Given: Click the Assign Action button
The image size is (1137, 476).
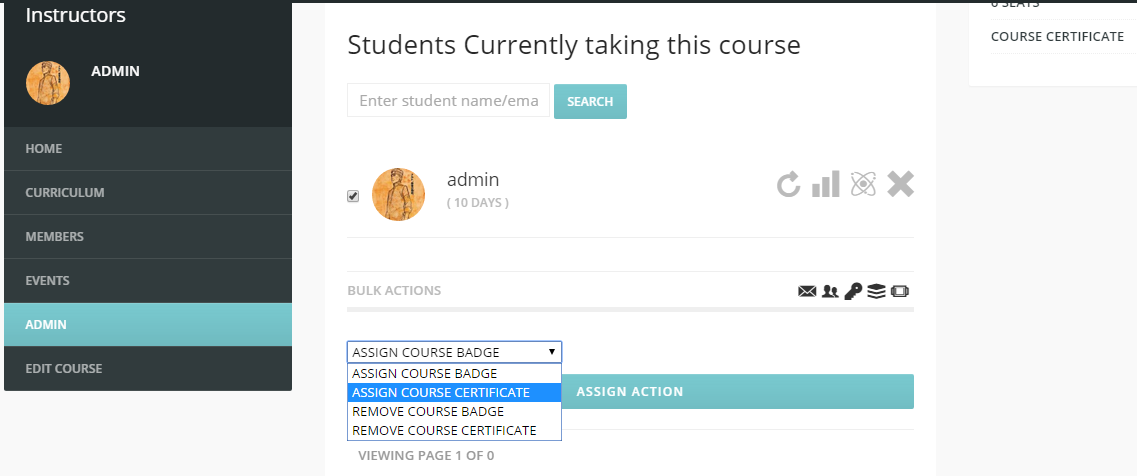Looking at the screenshot, I should tap(738, 392).
